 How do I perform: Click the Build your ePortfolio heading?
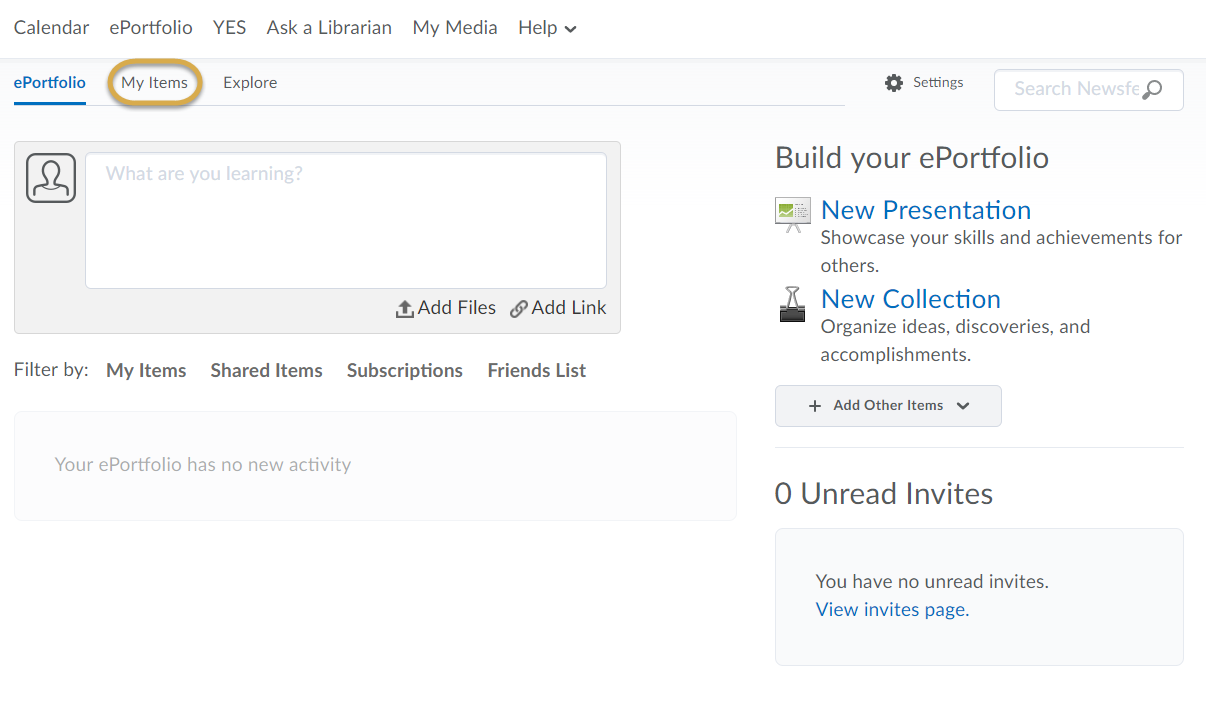pyautogui.click(x=912, y=158)
